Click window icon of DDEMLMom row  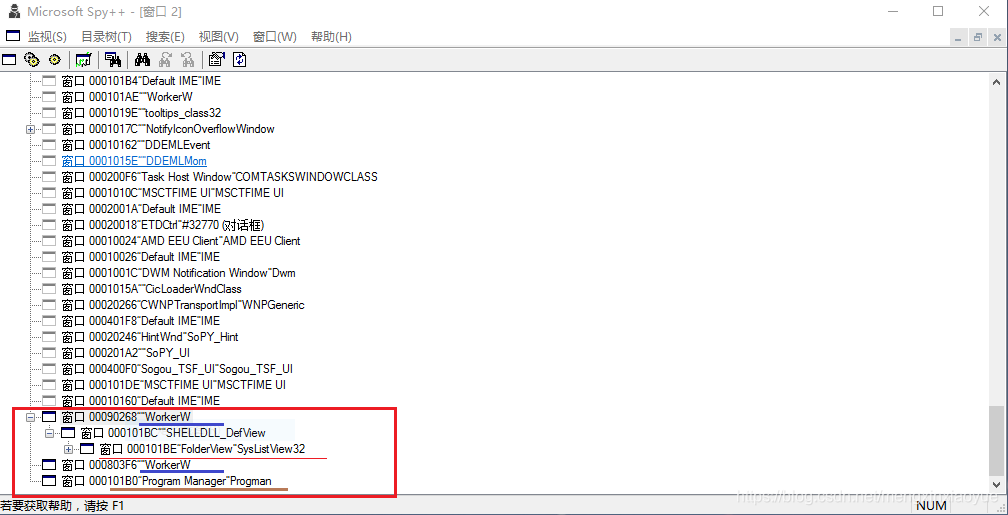[x=50, y=161]
